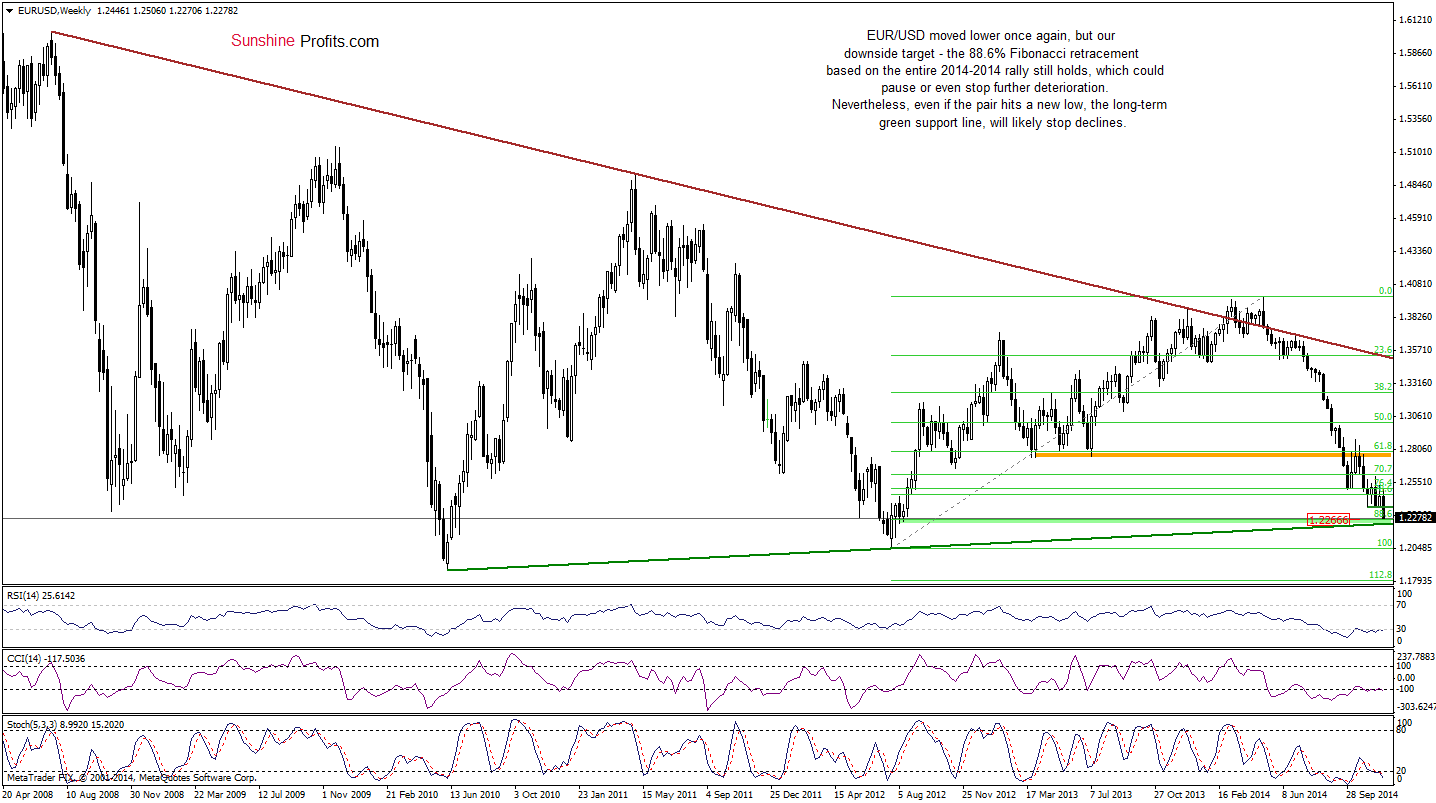The width and height of the screenshot is (1436, 803).
Task: Click the 1.25510 price axis value
Action: pyautogui.click(x=1415, y=482)
